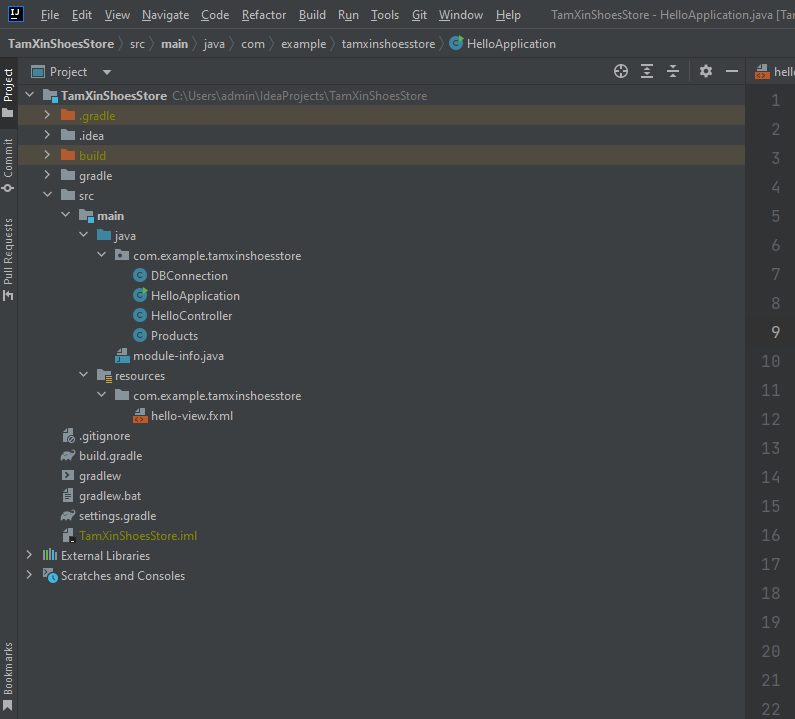The image size is (795, 719).
Task: Open the Build menu
Action: pyautogui.click(x=312, y=15)
